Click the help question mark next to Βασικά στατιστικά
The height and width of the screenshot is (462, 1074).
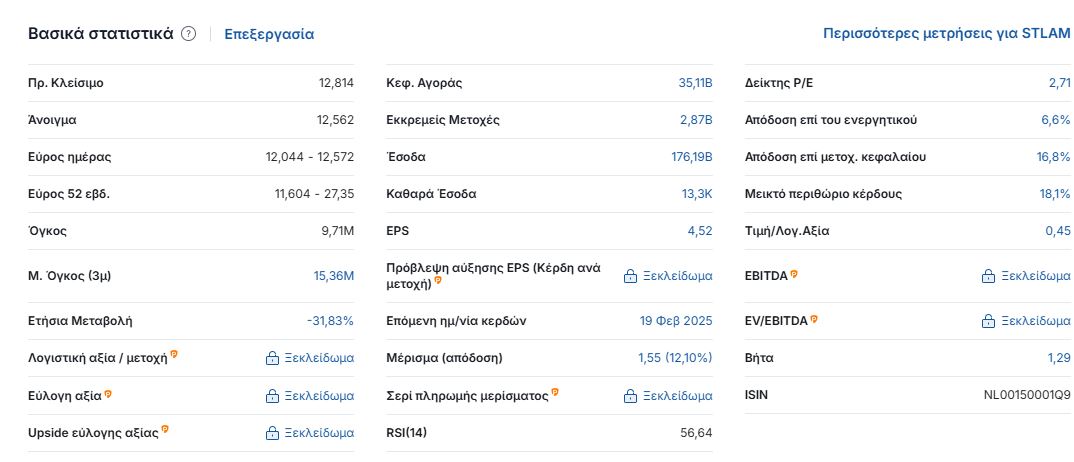[189, 34]
